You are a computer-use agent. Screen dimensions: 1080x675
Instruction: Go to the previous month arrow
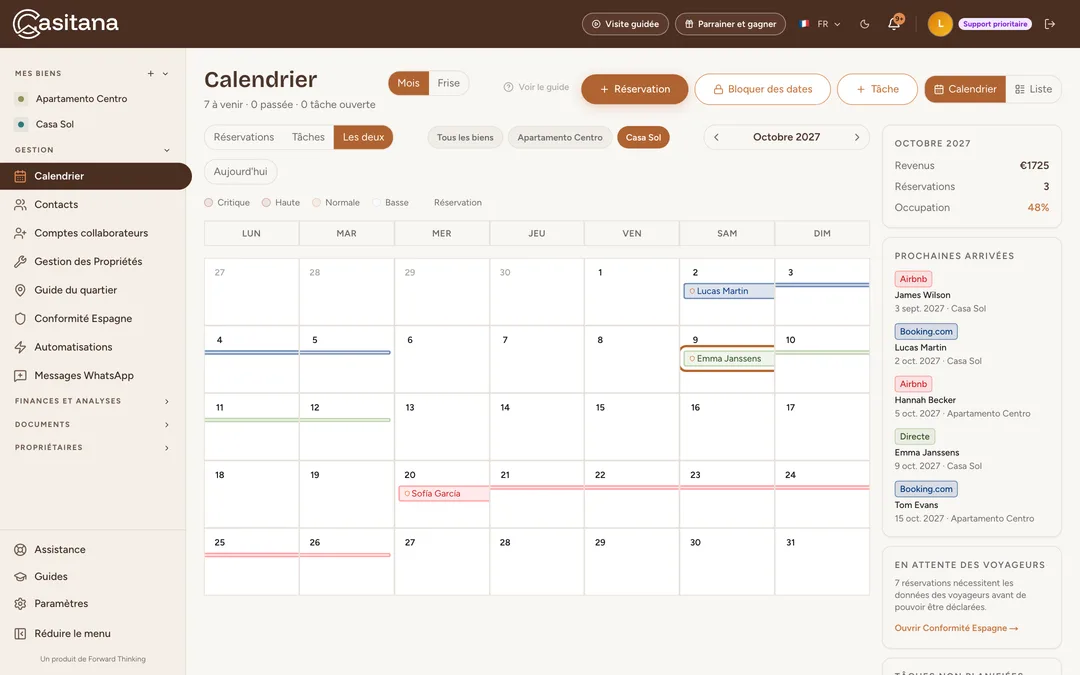[716, 137]
